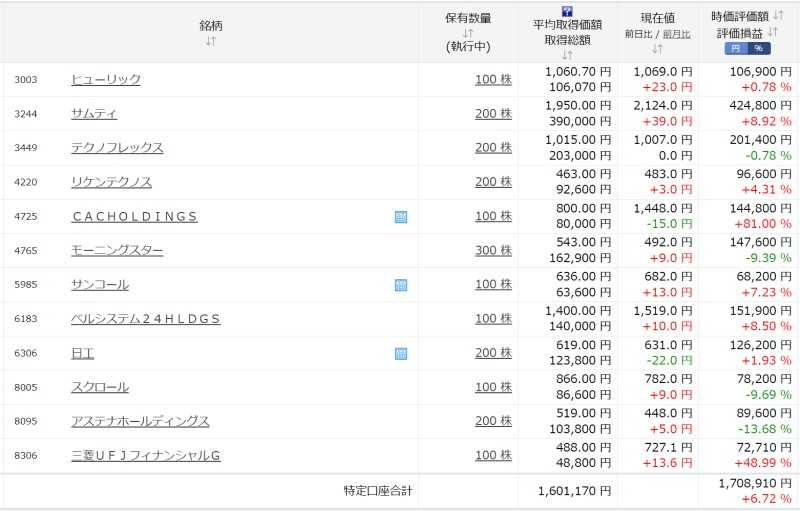The width and height of the screenshot is (800, 511).
Task: Open the help icon above 平均取得価額
Action: (x=567, y=11)
